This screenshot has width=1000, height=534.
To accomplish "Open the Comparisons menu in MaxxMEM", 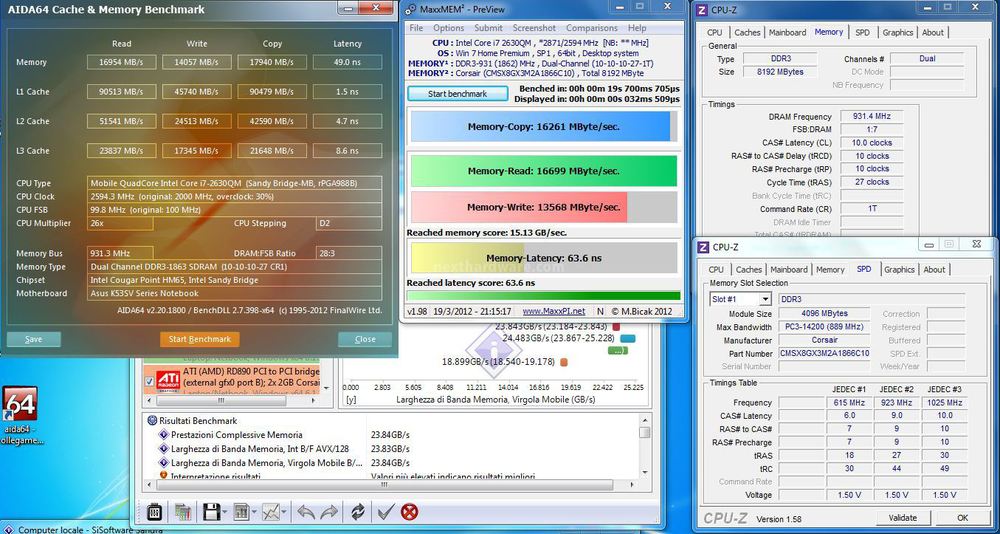I will coord(592,28).
